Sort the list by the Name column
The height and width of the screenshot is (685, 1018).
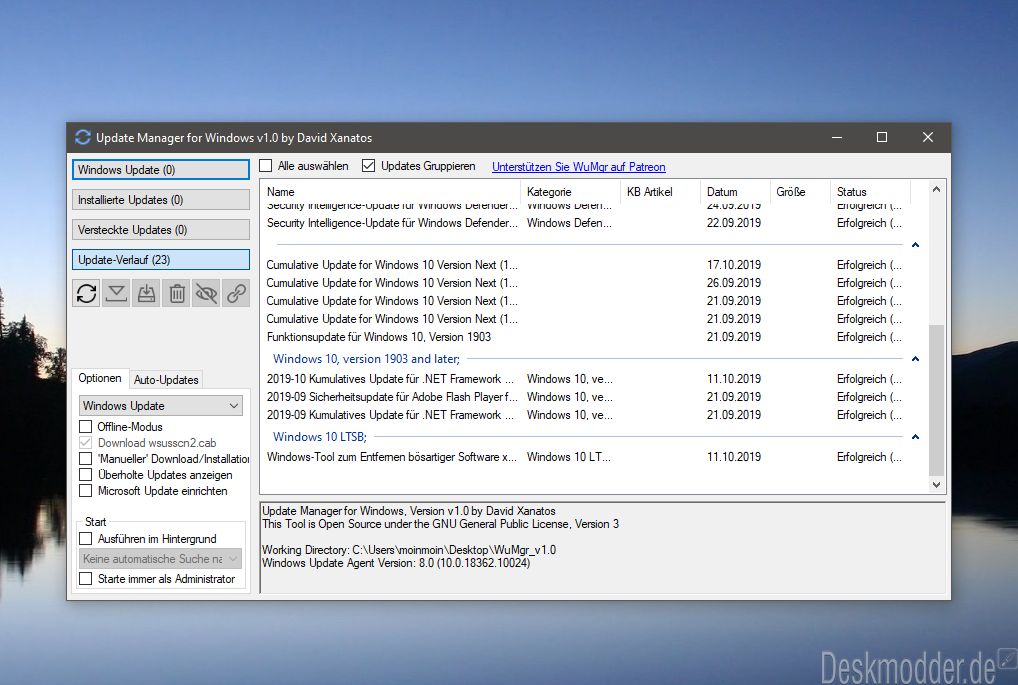tap(391, 192)
